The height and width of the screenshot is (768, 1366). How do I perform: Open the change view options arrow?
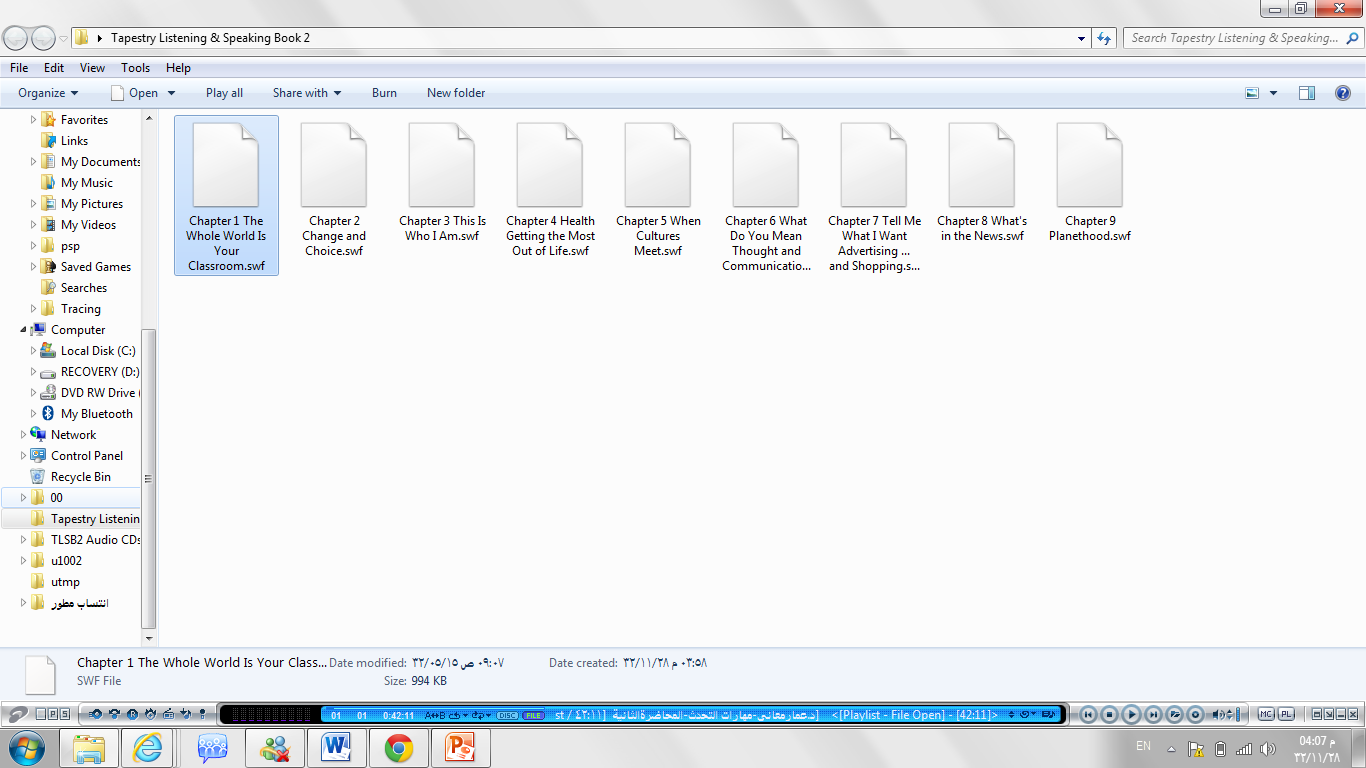tap(1273, 93)
